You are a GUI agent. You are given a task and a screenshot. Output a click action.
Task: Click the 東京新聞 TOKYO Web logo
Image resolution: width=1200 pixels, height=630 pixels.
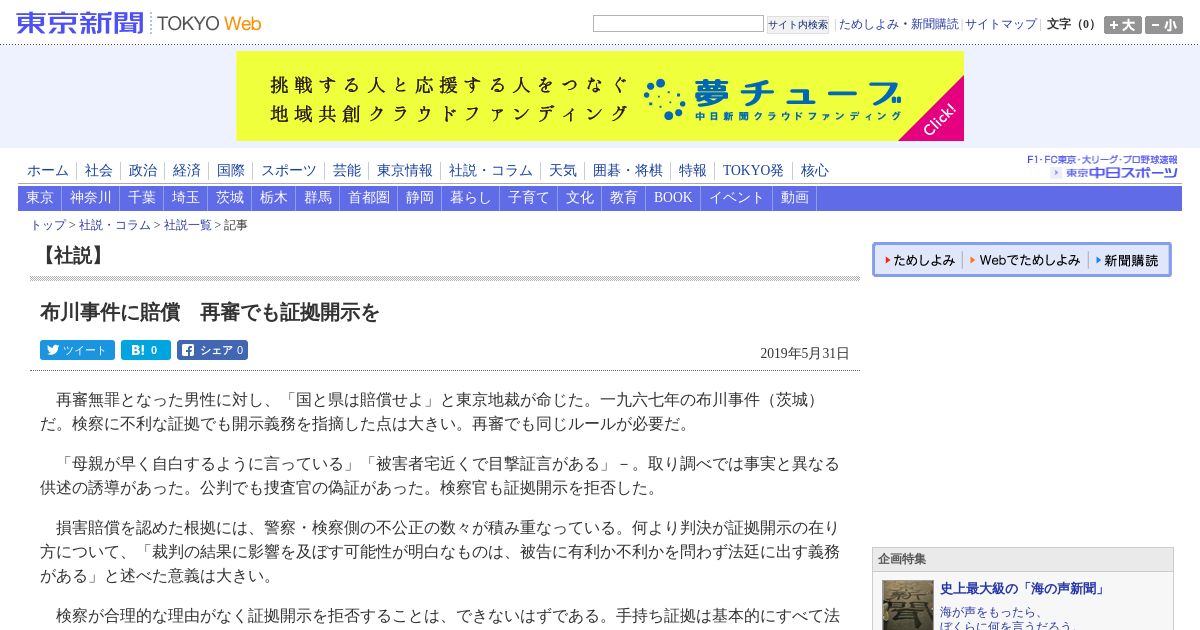click(x=139, y=22)
